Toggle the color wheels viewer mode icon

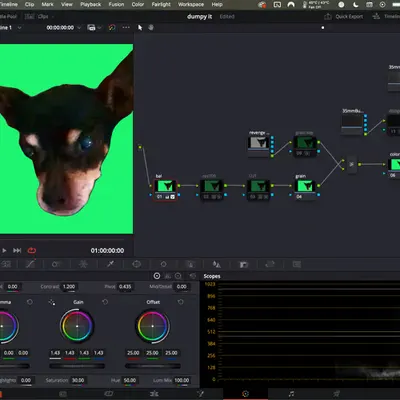(x=112, y=28)
